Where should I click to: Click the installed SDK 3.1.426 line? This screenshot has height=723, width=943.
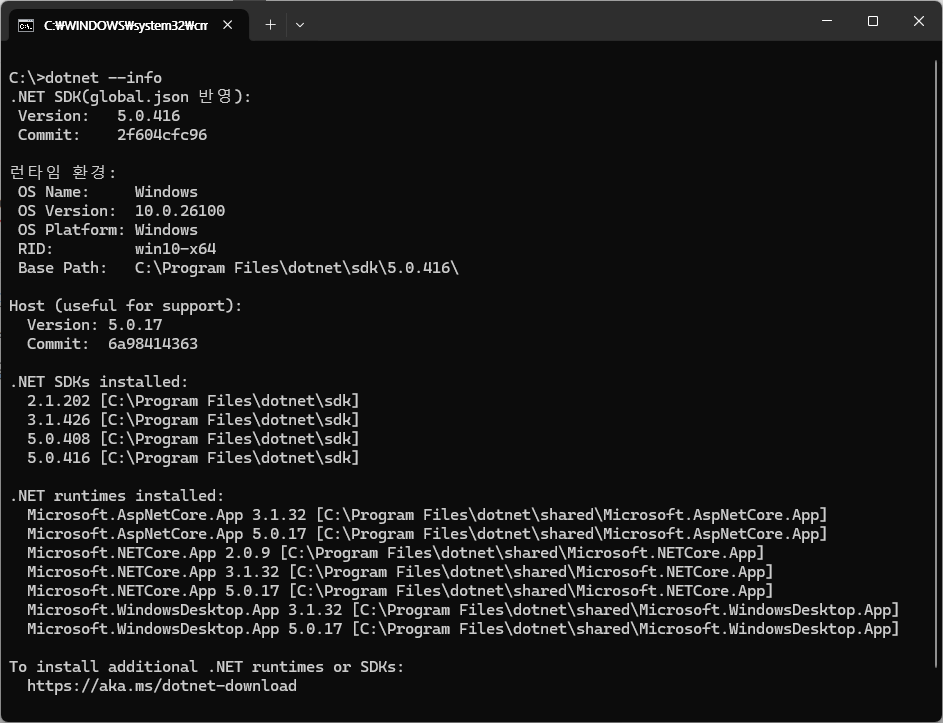click(x=193, y=420)
